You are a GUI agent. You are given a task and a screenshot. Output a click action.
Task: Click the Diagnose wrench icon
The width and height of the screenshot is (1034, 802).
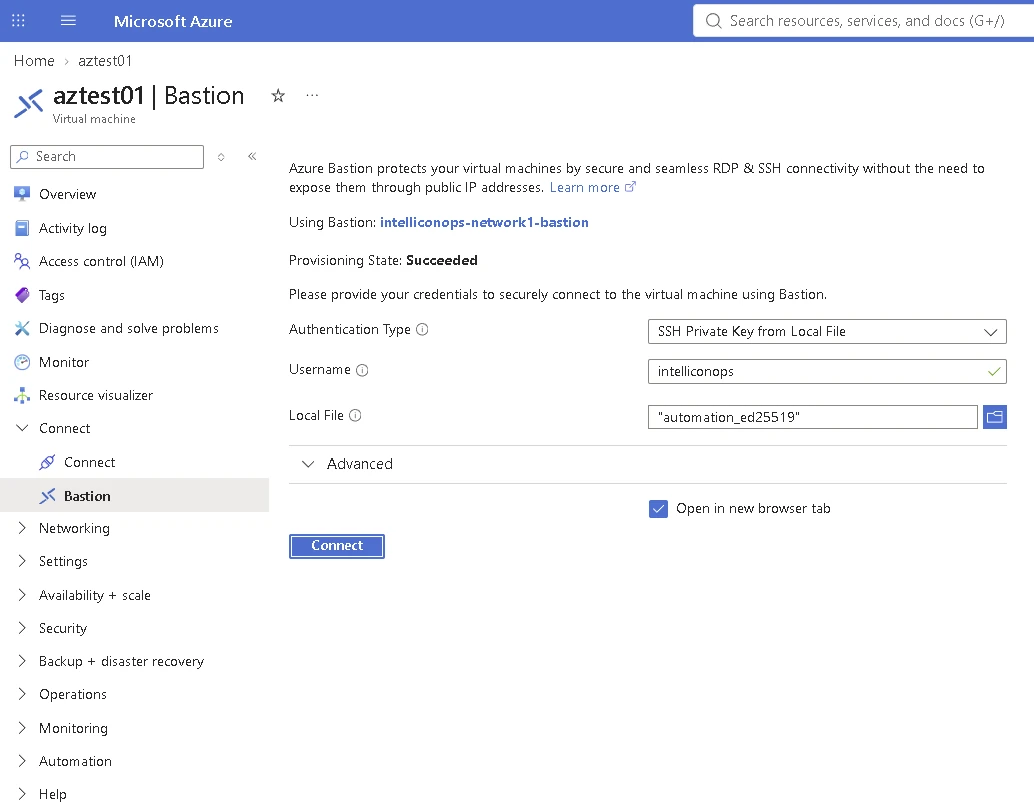click(22, 328)
